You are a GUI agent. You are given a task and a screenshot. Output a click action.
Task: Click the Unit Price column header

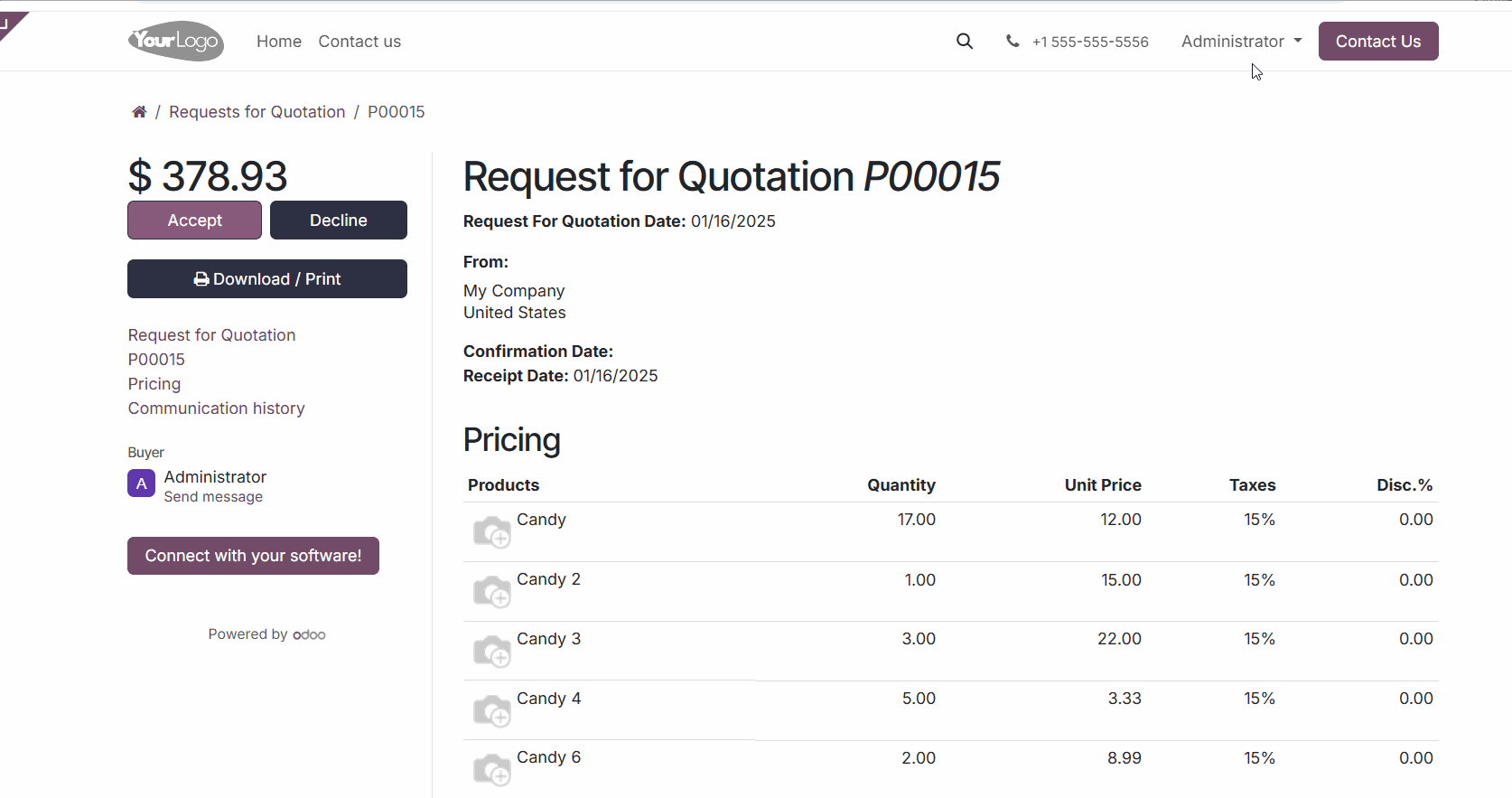[x=1103, y=485]
